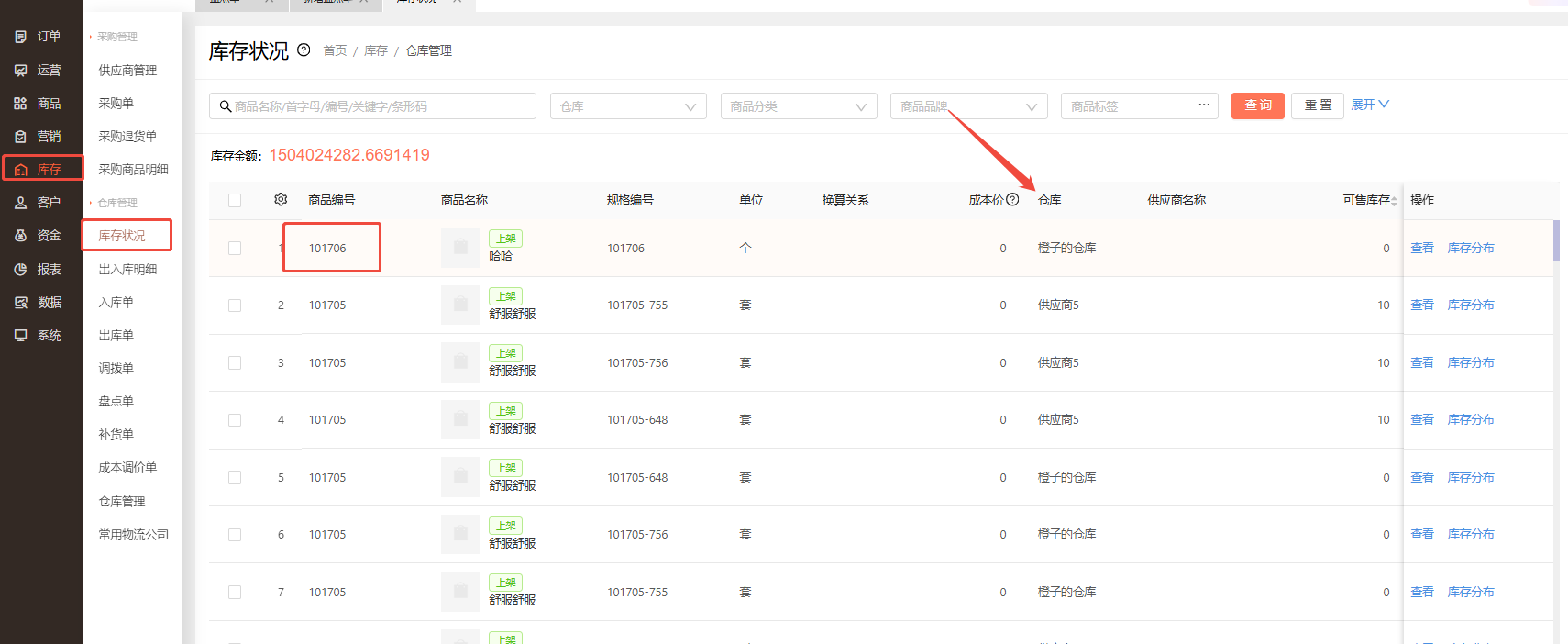Click sort arrows on 可售库存 column
The height and width of the screenshot is (644, 1568).
(x=1395, y=201)
